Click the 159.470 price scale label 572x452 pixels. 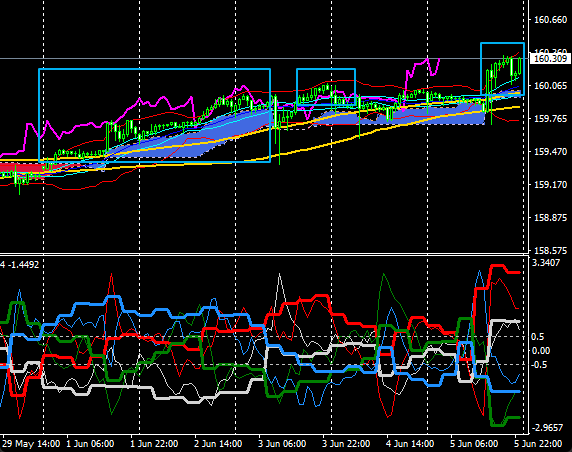click(x=550, y=151)
